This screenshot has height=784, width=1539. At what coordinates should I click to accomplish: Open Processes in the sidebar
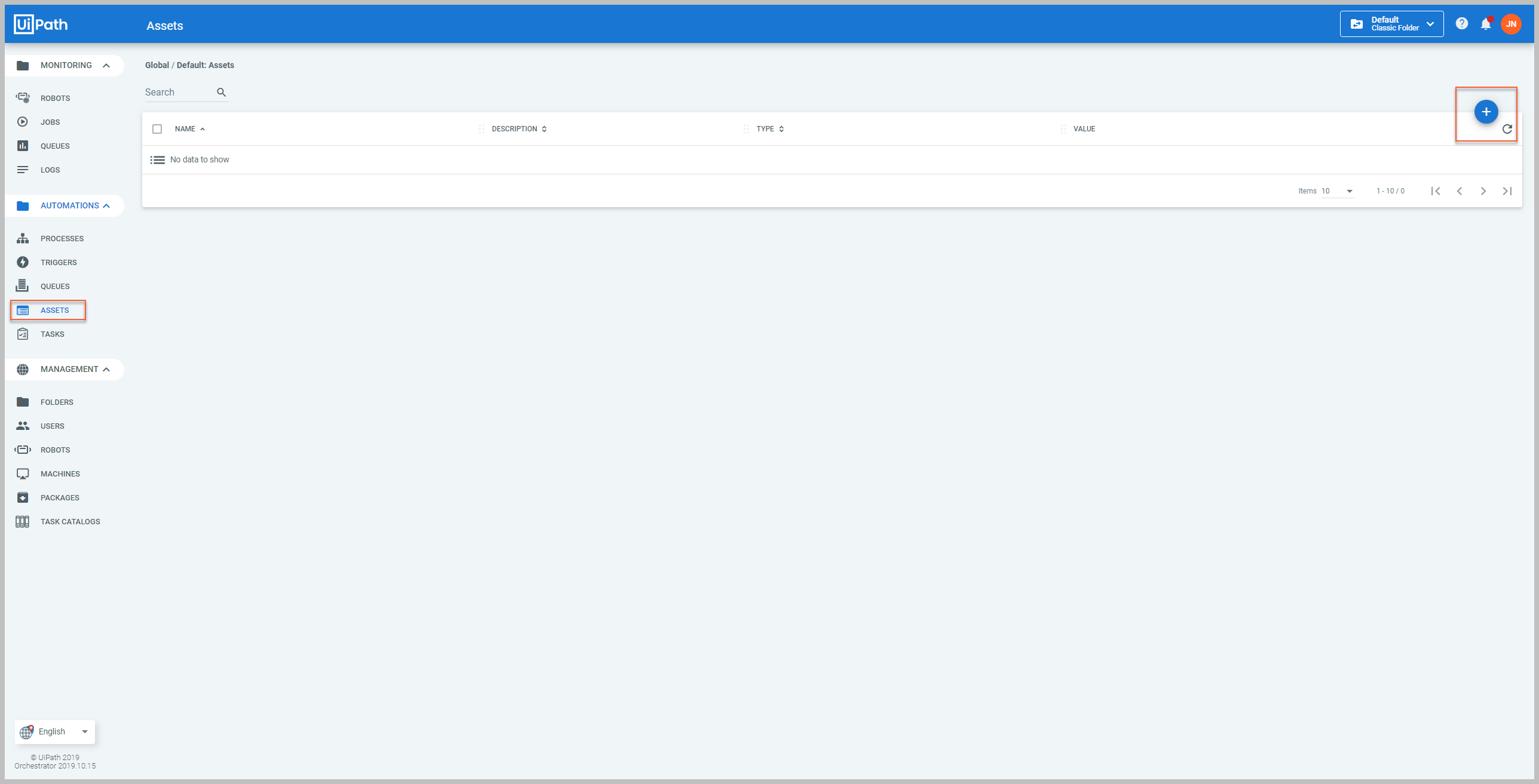coord(62,238)
